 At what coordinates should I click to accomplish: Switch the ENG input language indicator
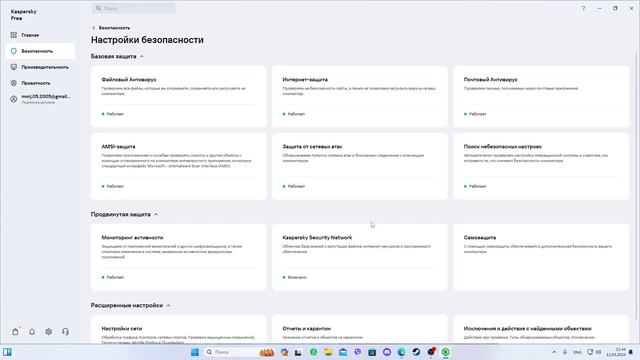(x=578, y=352)
